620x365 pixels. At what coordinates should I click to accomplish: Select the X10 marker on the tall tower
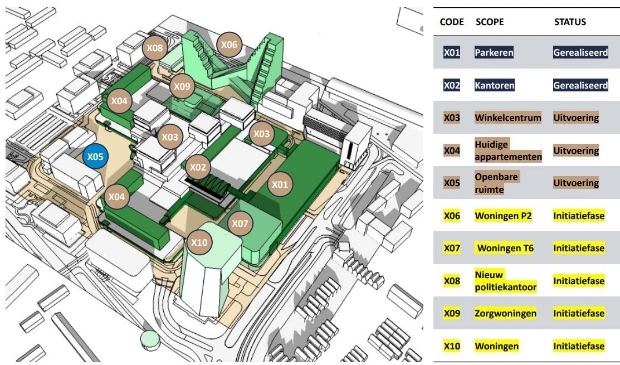coord(199,242)
